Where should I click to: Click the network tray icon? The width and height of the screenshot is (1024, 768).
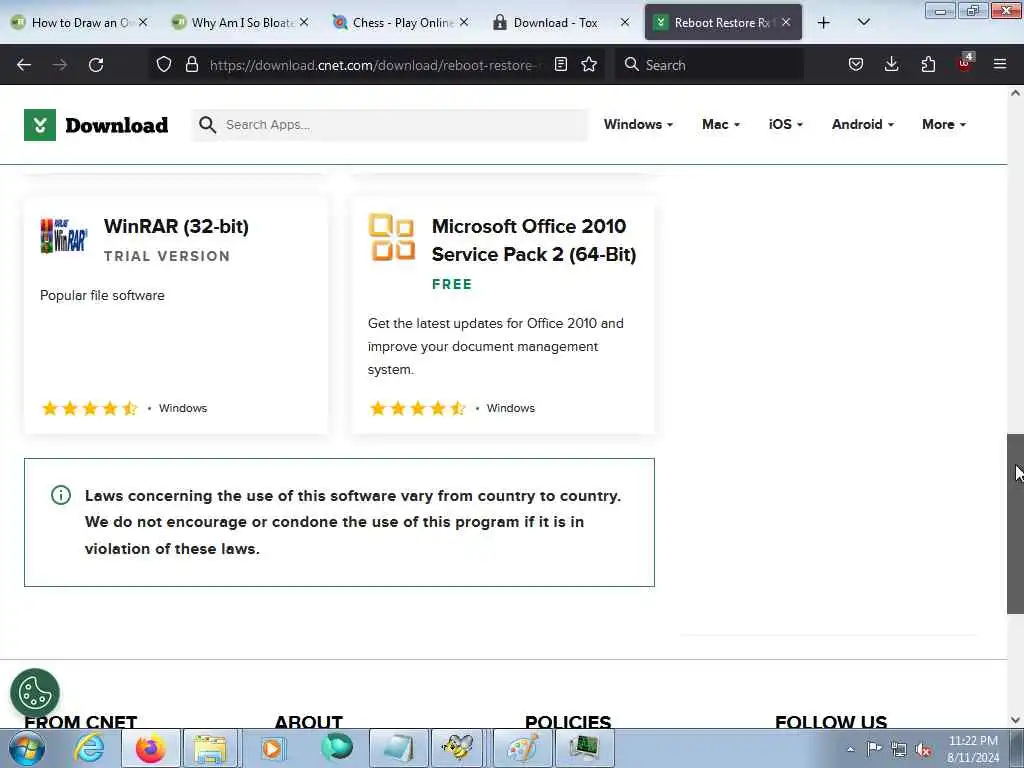coord(899,750)
